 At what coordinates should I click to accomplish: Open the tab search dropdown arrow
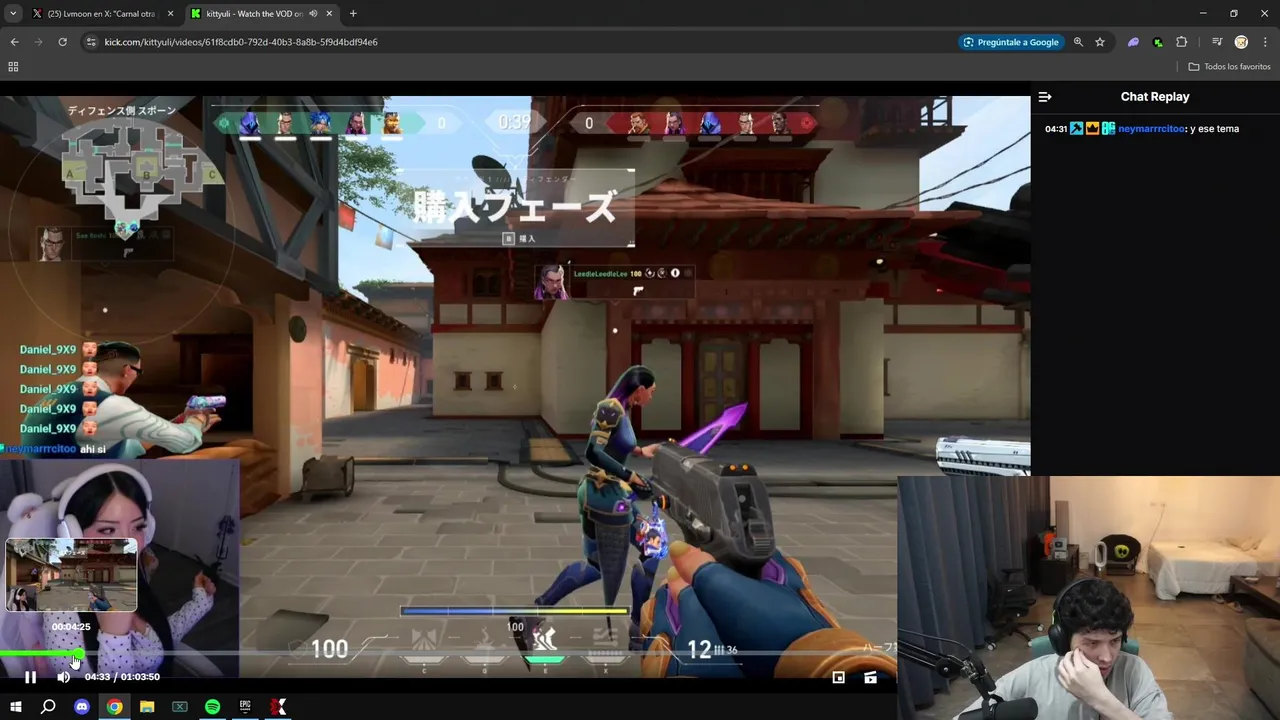(13, 13)
